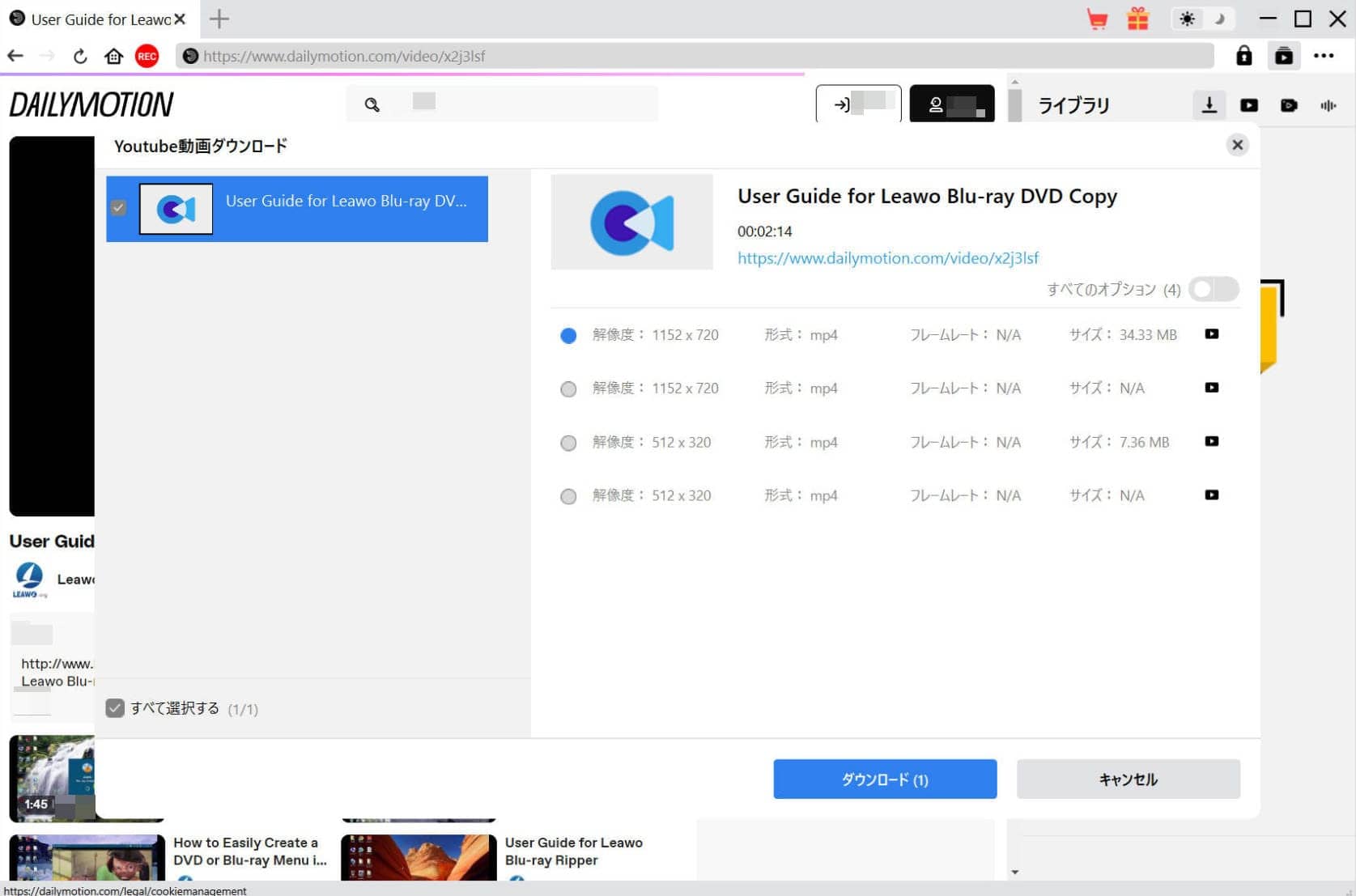
Task: Open How to Easily Create a DVD video
Action: coord(249,851)
